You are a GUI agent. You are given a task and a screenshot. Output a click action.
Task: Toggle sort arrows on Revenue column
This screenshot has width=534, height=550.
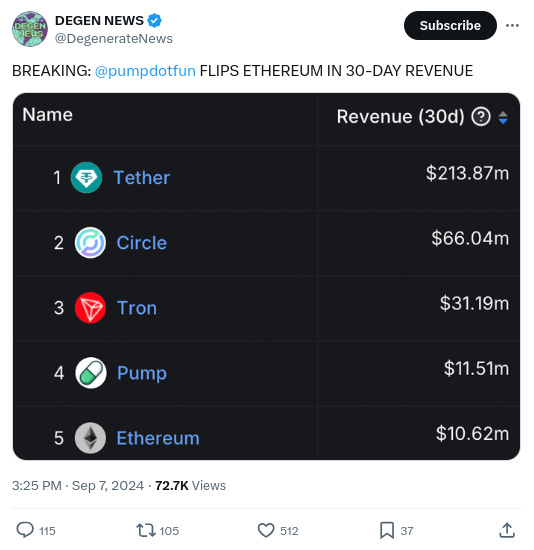(503, 117)
